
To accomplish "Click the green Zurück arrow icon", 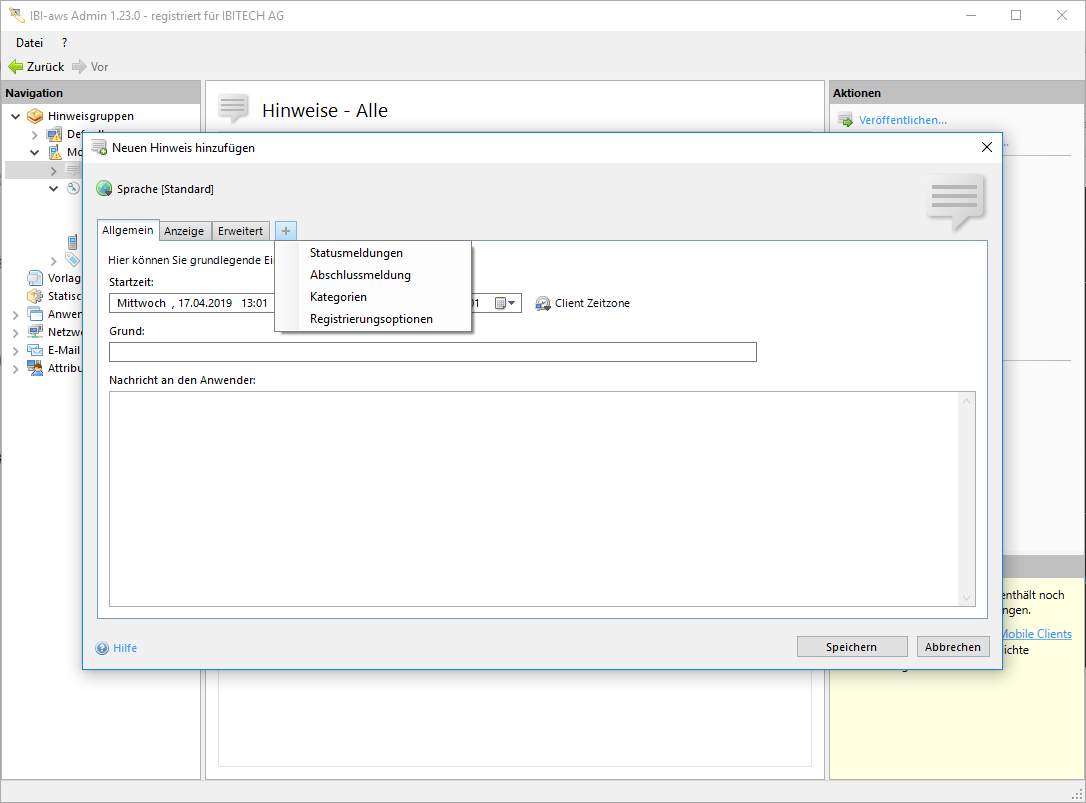I will click(x=16, y=67).
